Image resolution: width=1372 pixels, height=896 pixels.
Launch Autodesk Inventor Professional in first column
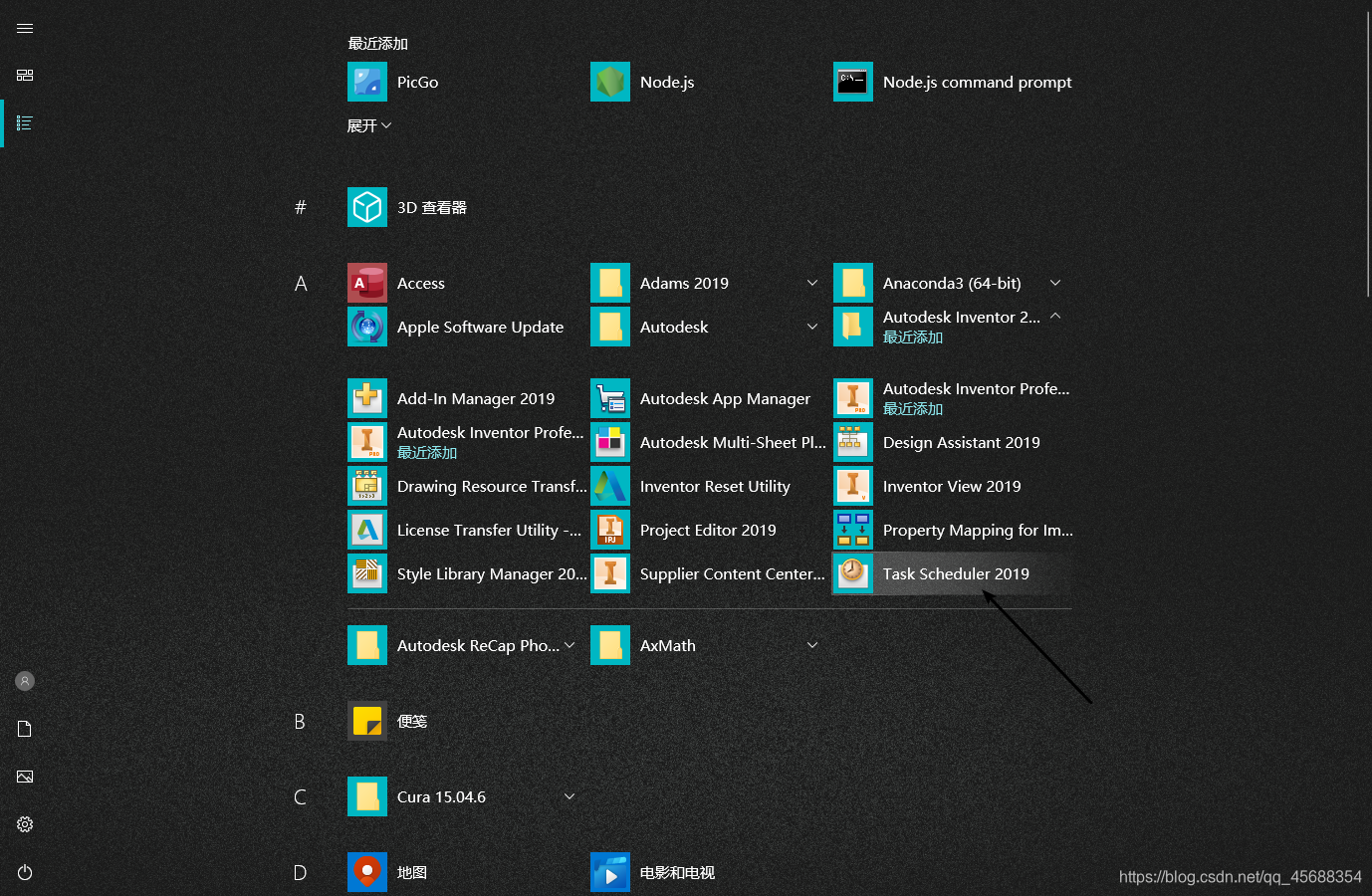tap(367, 442)
